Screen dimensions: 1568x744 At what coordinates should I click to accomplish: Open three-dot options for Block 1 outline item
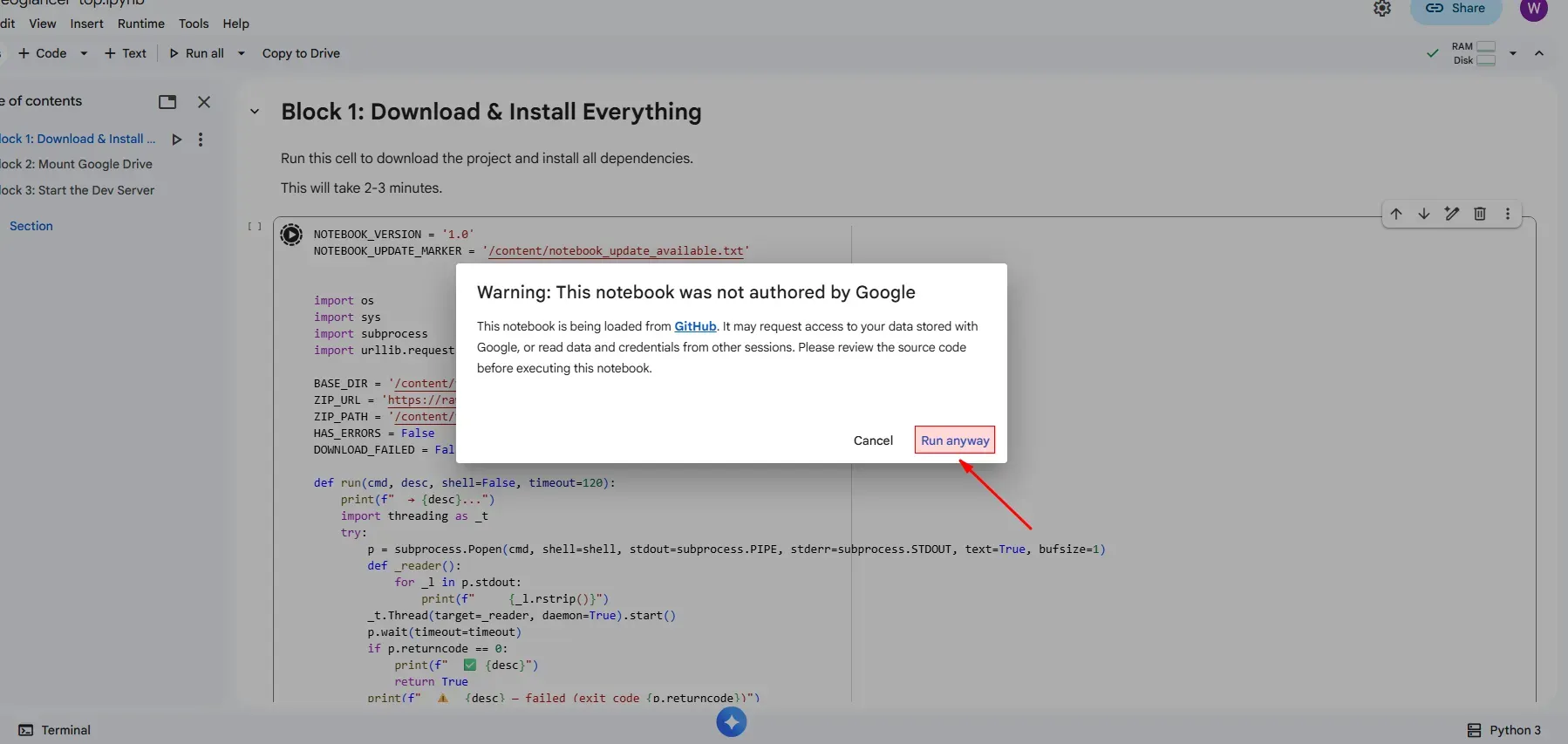click(201, 140)
